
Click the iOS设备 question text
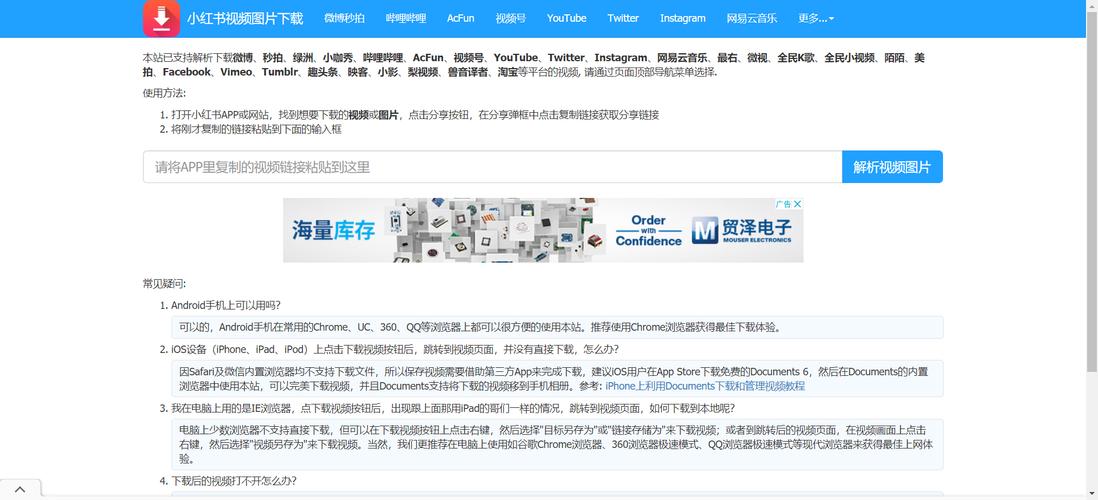tap(395, 349)
